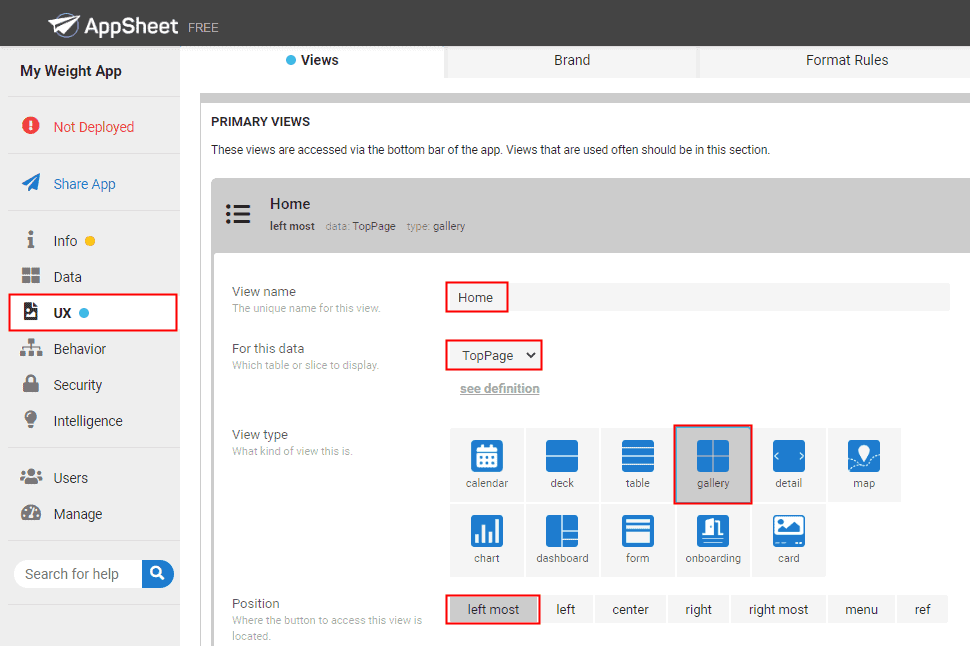Click the 'type: gallery' text in header
Image resolution: width=970 pixels, height=646 pixels.
coord(436,226)
